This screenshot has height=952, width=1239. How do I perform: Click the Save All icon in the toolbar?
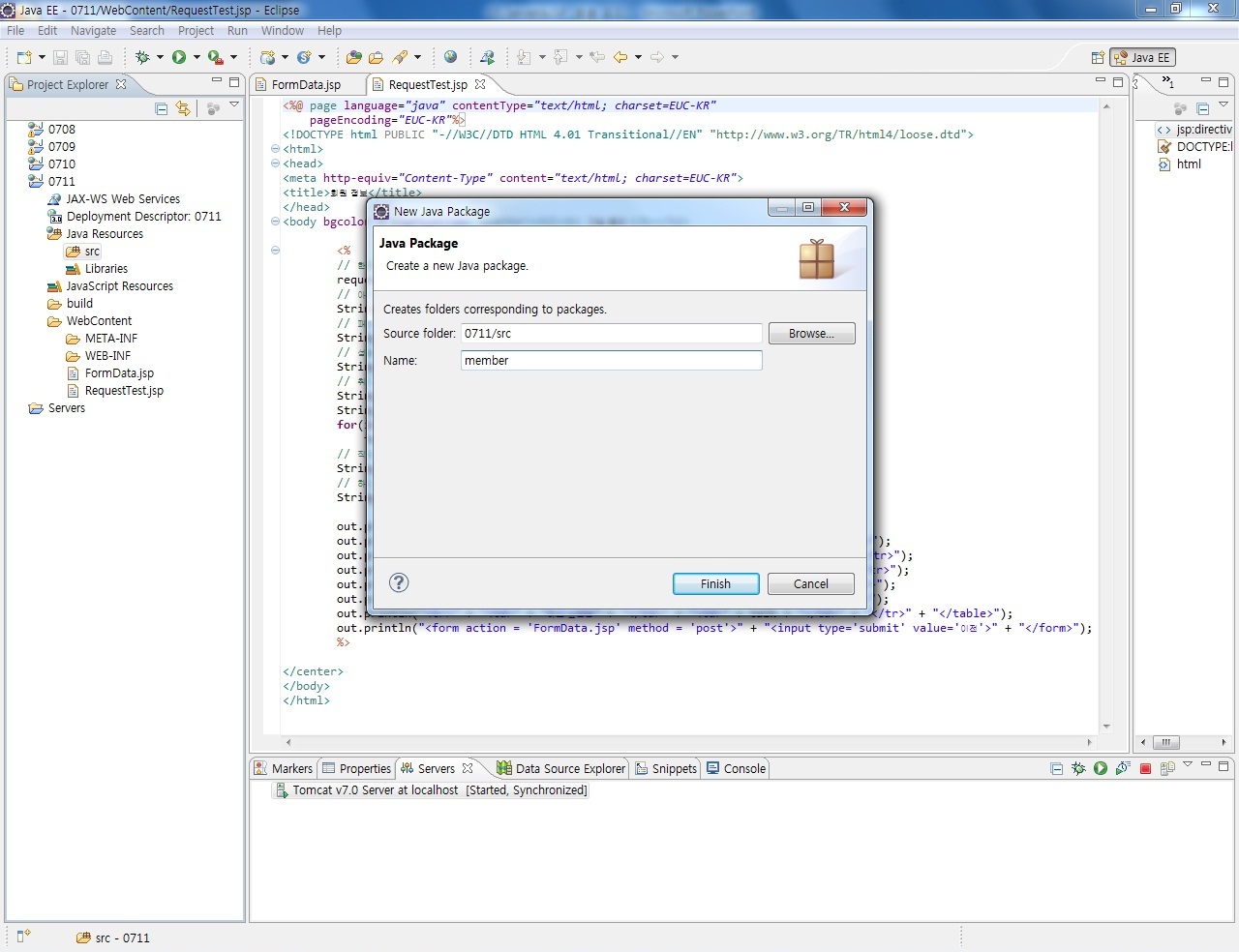[82, 57]
